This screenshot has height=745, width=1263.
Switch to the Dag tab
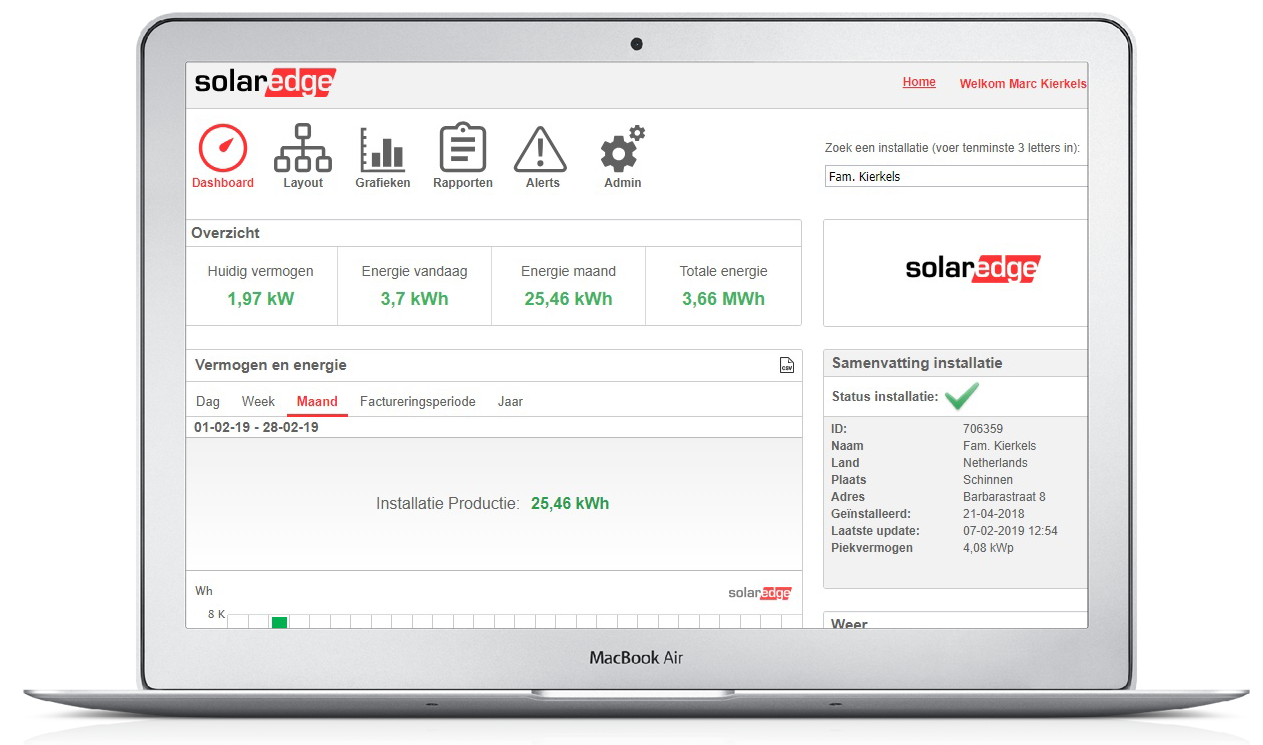coord(208,402)
